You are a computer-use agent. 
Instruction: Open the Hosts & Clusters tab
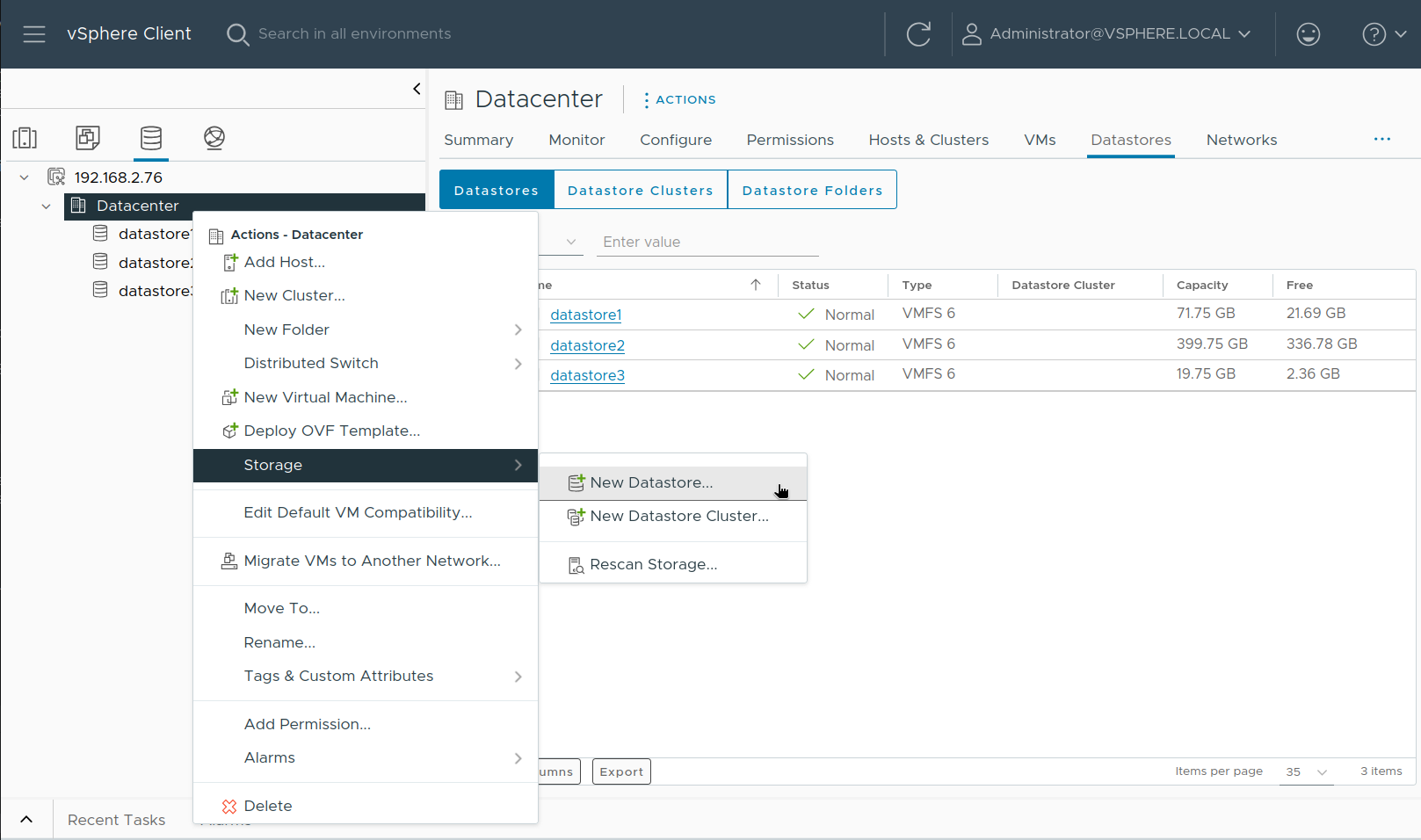click(929, 141)
